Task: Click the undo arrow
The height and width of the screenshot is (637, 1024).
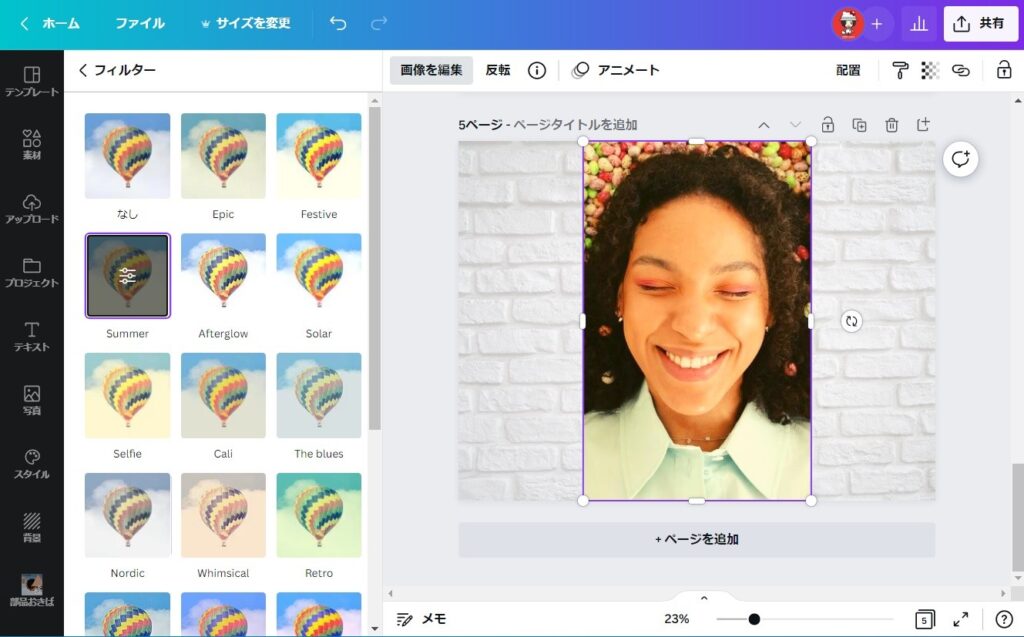Action: (338, 24)
